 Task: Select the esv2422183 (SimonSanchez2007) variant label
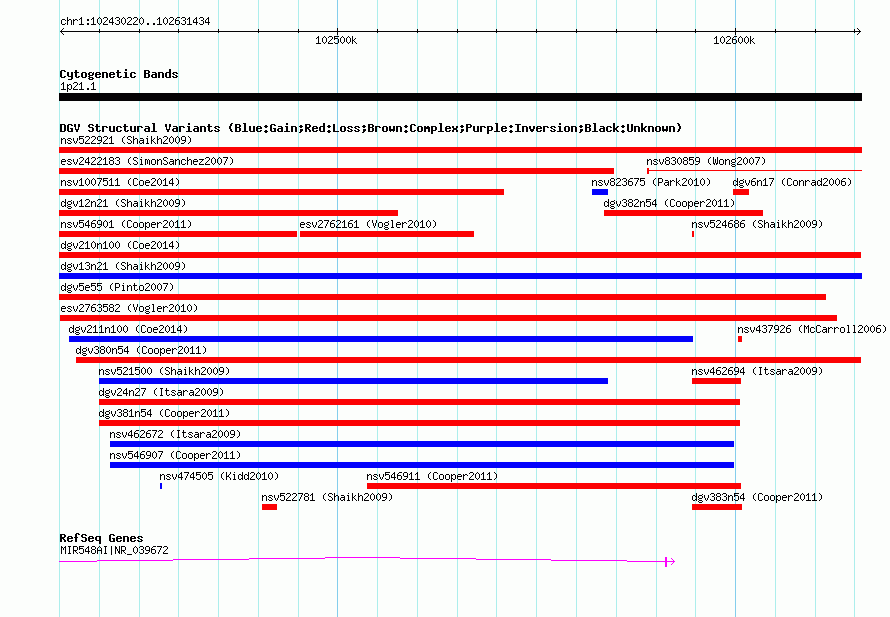click(x=147, y=161)
